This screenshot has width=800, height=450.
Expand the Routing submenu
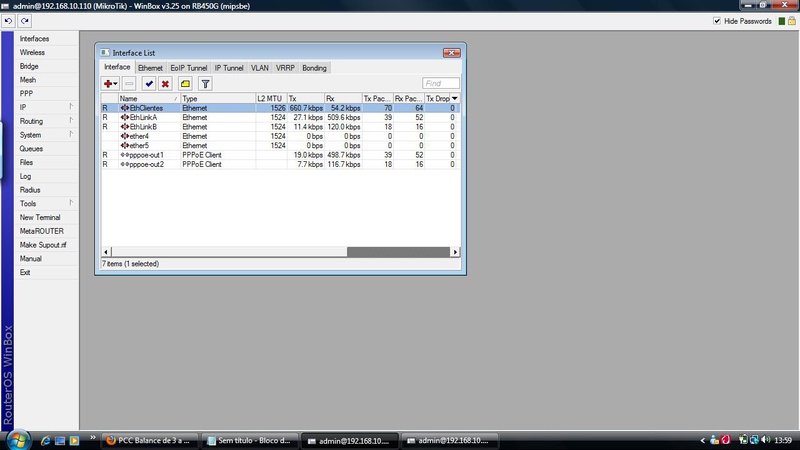(x=71, y=120)
